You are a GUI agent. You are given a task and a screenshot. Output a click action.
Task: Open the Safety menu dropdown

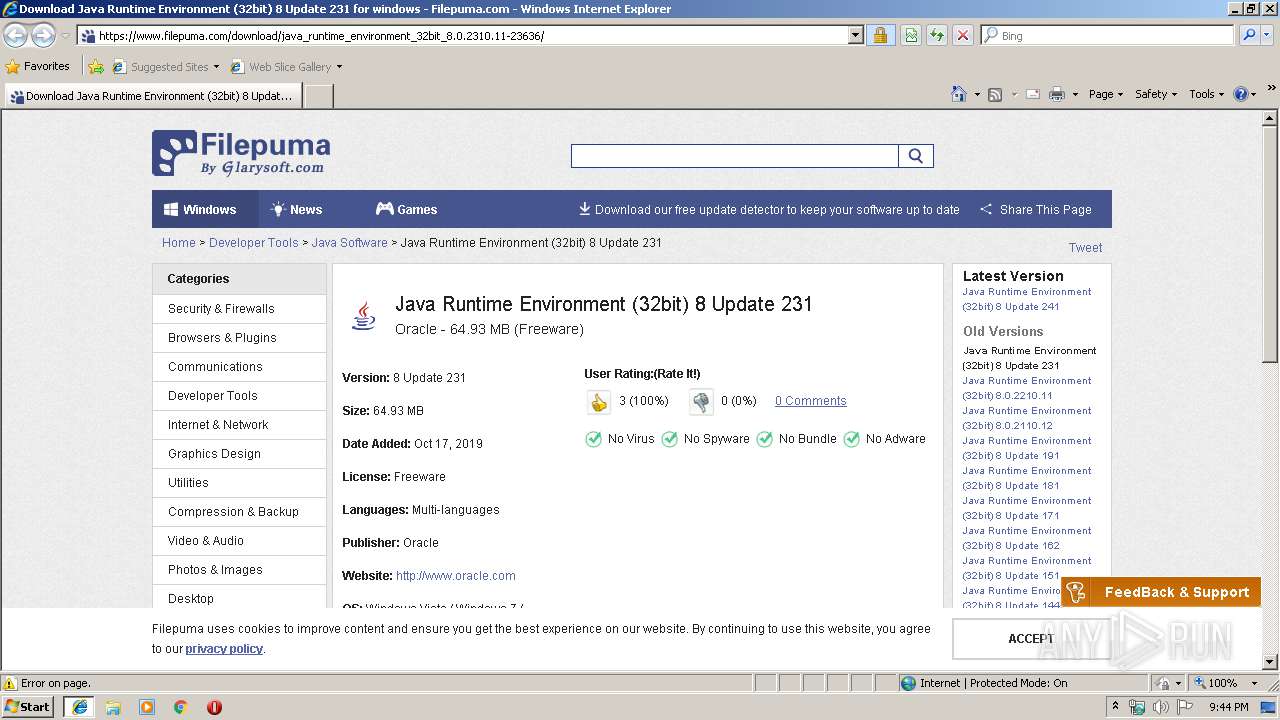(x=1155, y=94)
